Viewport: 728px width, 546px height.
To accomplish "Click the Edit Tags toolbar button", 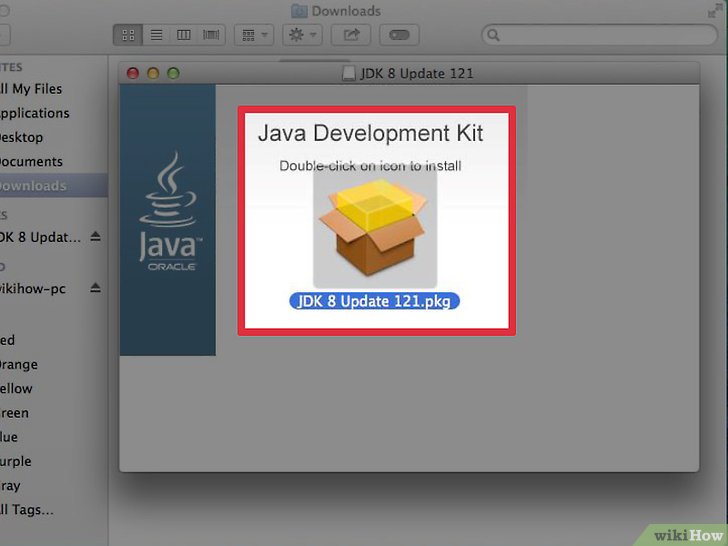I will (x=399, y=35).
